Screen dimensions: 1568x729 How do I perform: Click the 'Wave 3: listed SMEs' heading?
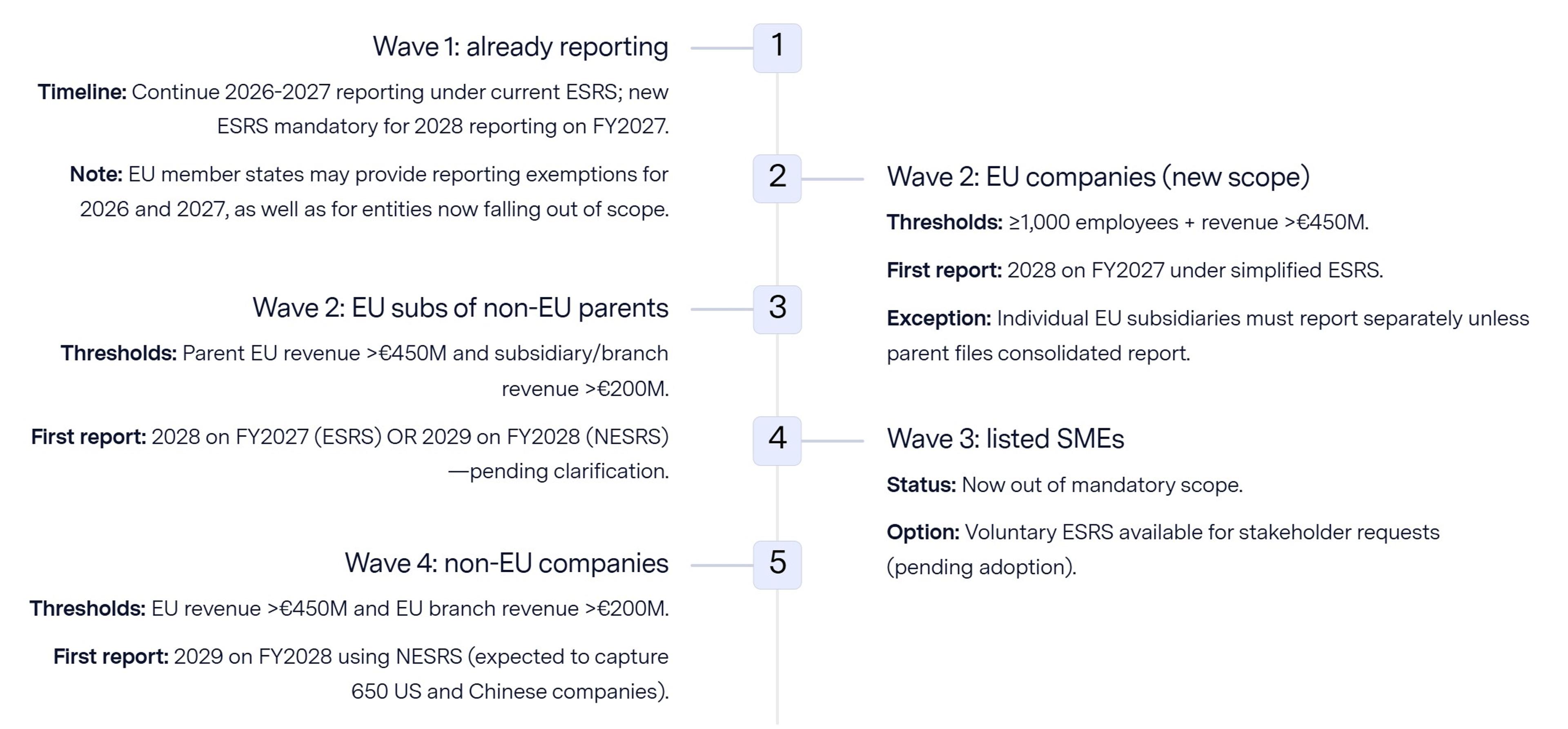1006,439
